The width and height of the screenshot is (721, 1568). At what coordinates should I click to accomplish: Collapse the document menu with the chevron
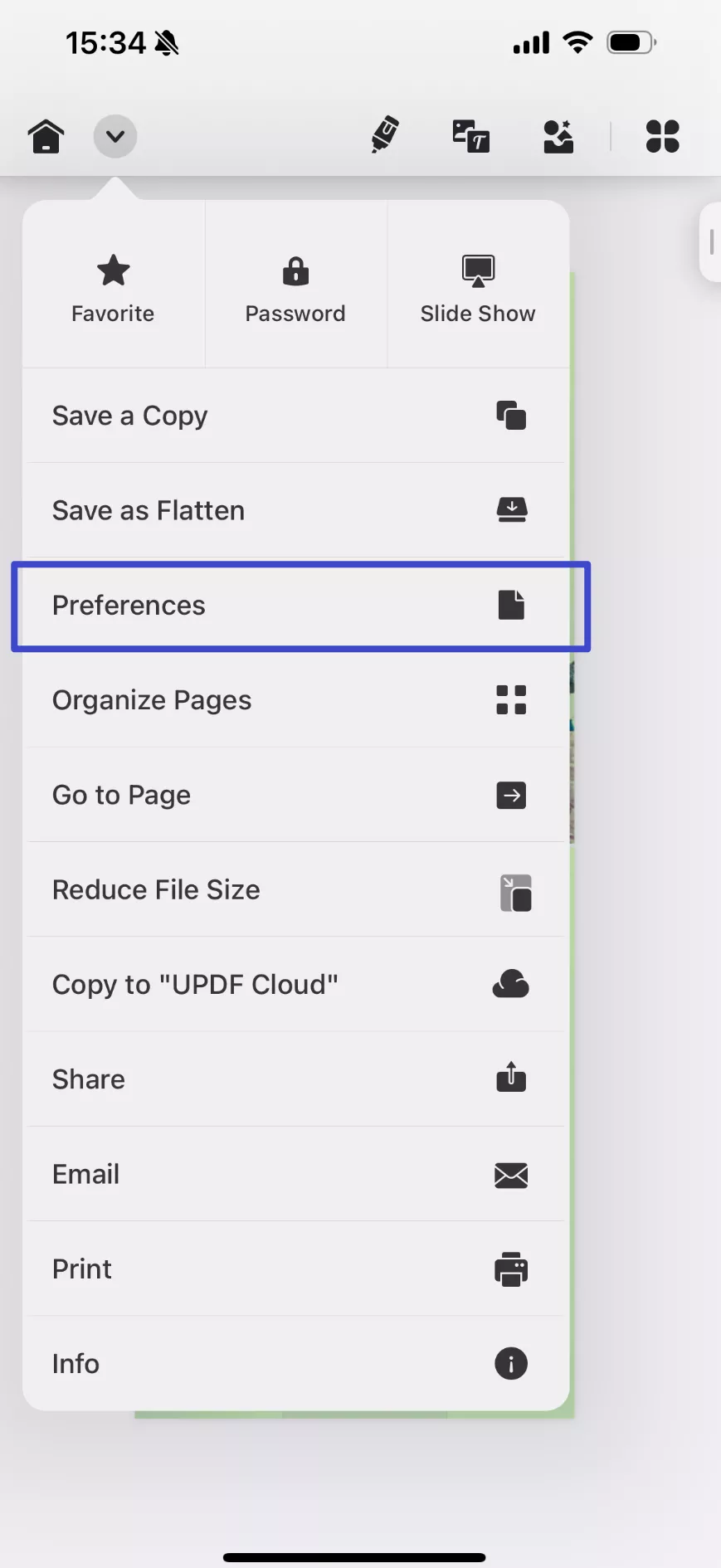114,136
